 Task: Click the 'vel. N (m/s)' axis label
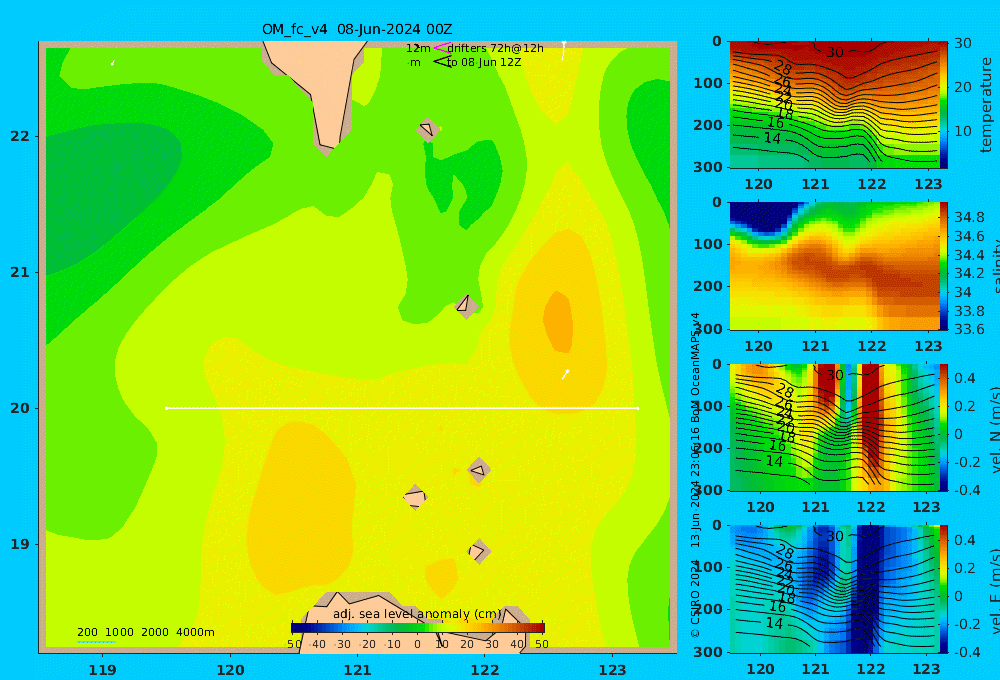993,429
